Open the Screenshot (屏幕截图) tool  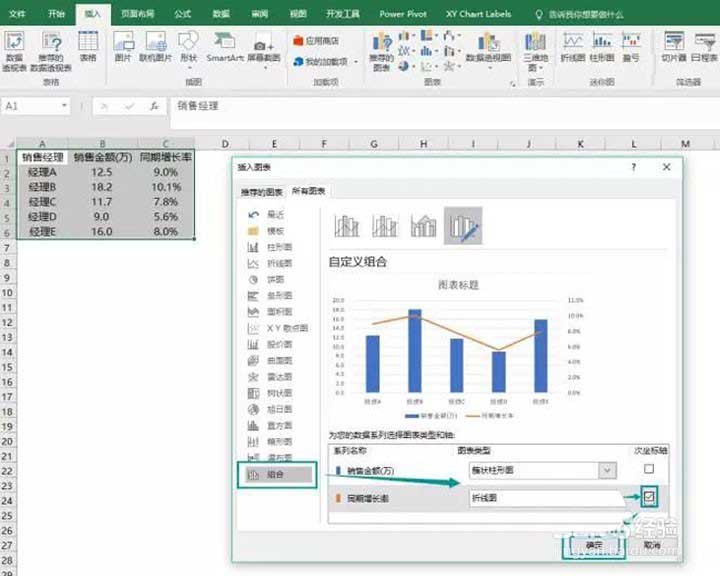click(x=264, y=51)
